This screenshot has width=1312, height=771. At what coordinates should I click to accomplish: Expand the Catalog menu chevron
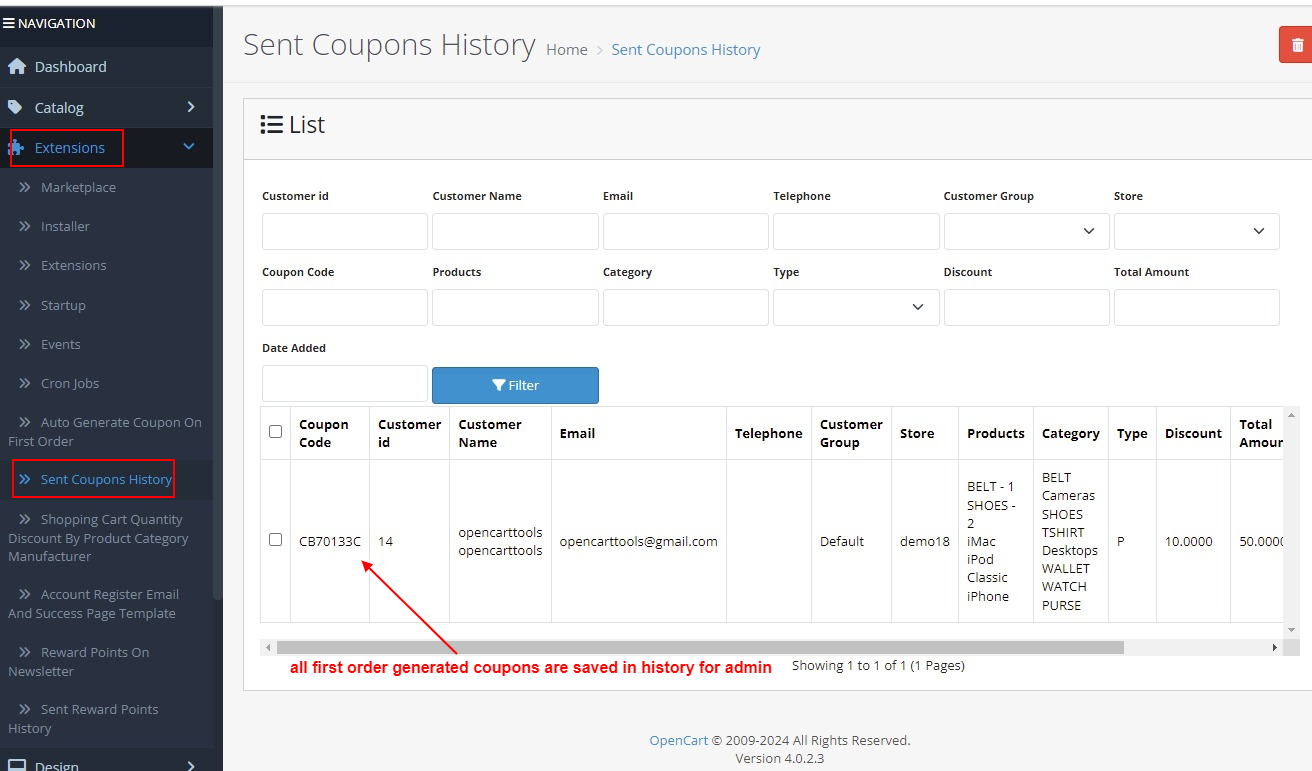[191, 107]
